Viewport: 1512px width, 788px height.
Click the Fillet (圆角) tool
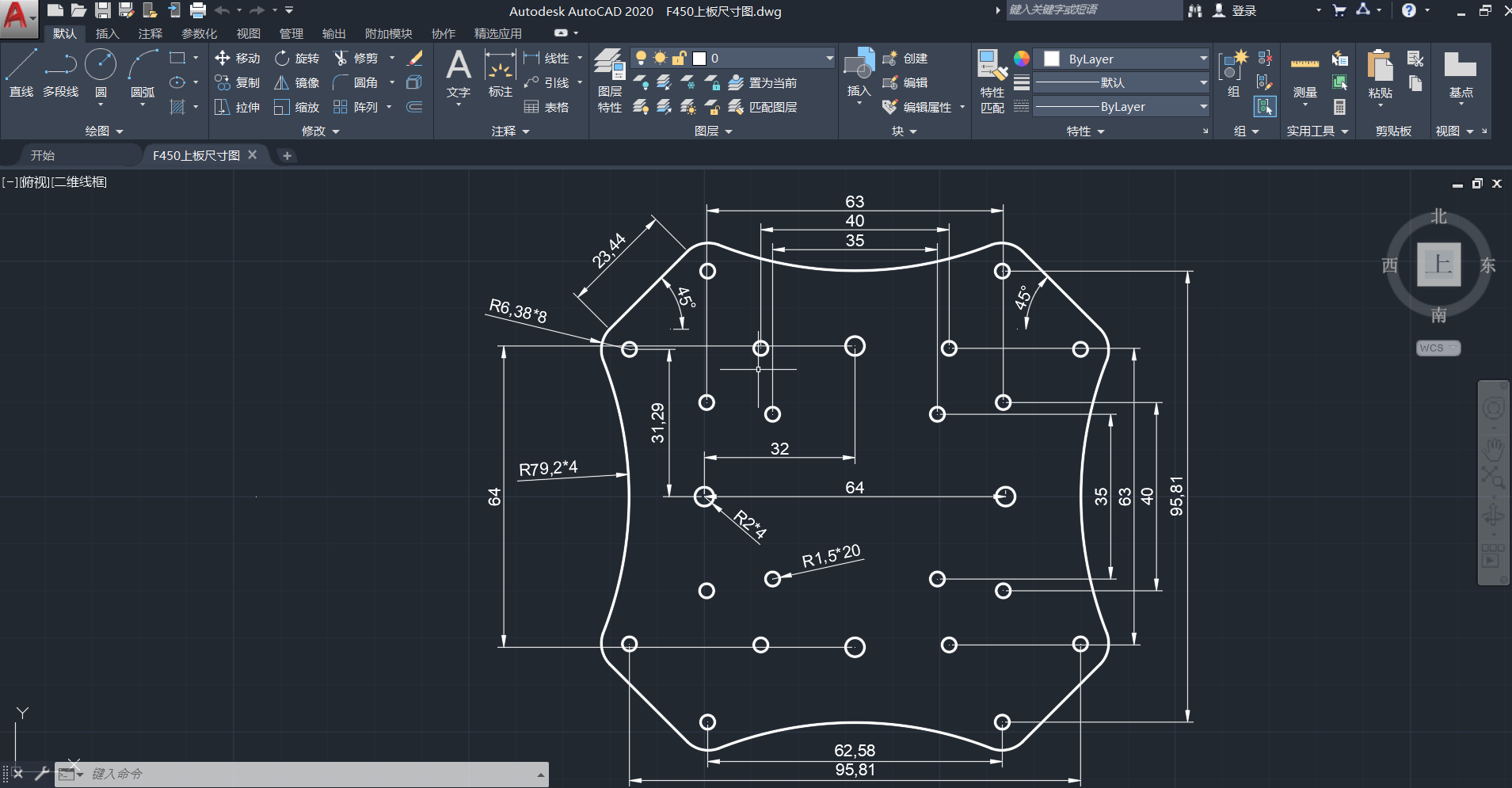pos(356,82)
